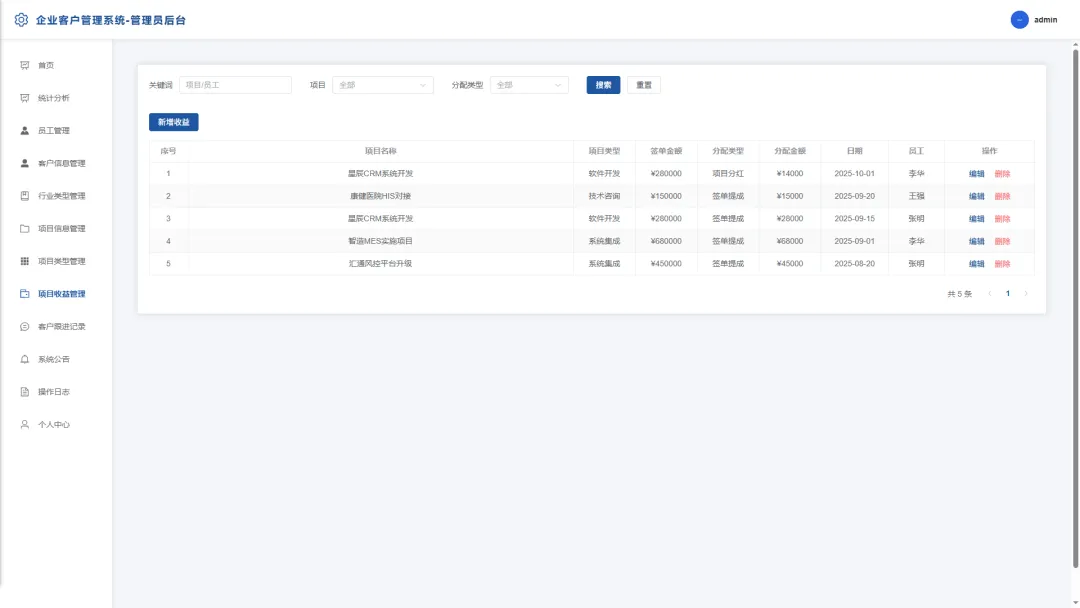The image size is (1080, 608).
Task: Click the 新增收益 button
Action: tap(174, 122)
